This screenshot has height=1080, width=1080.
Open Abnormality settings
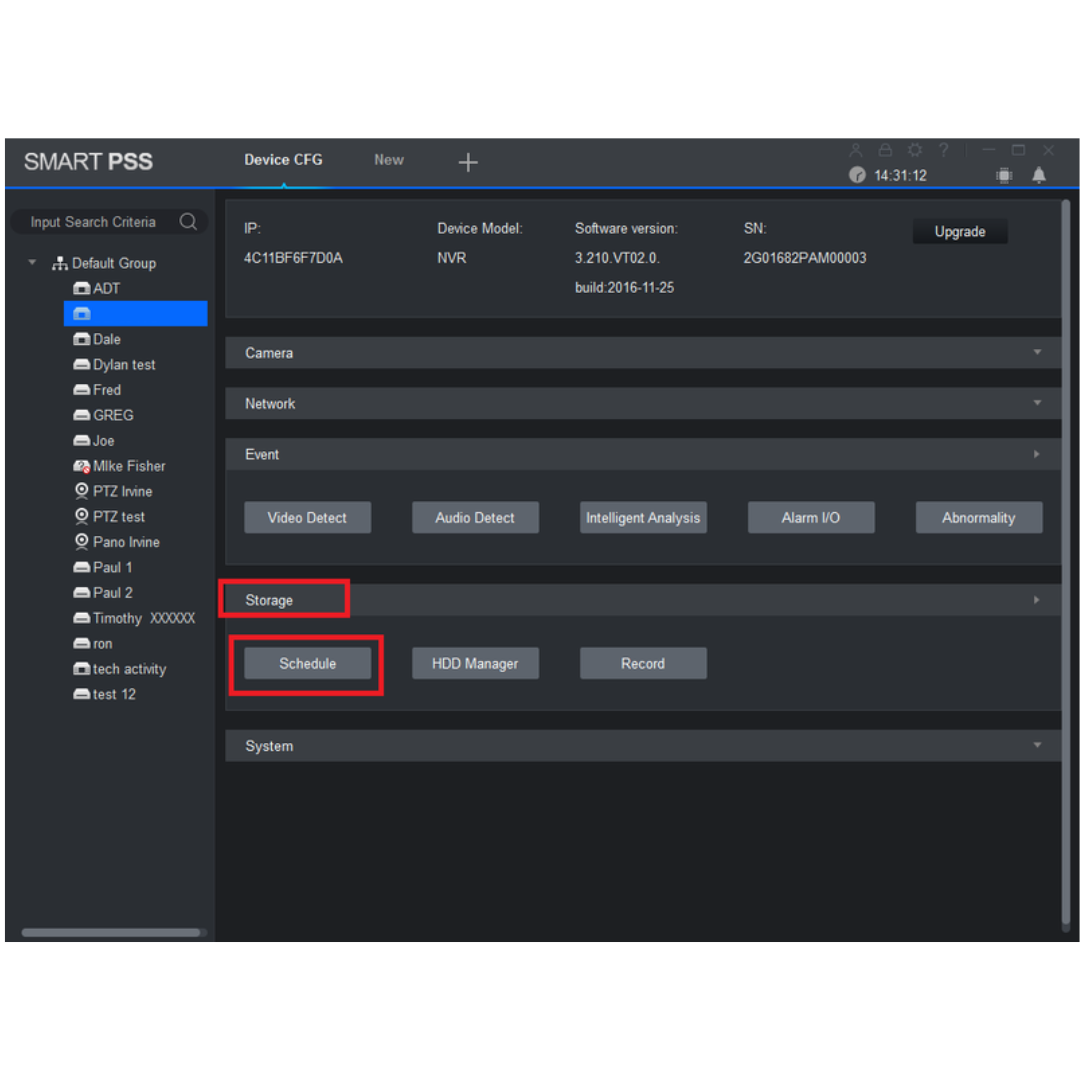click(978, 517)
